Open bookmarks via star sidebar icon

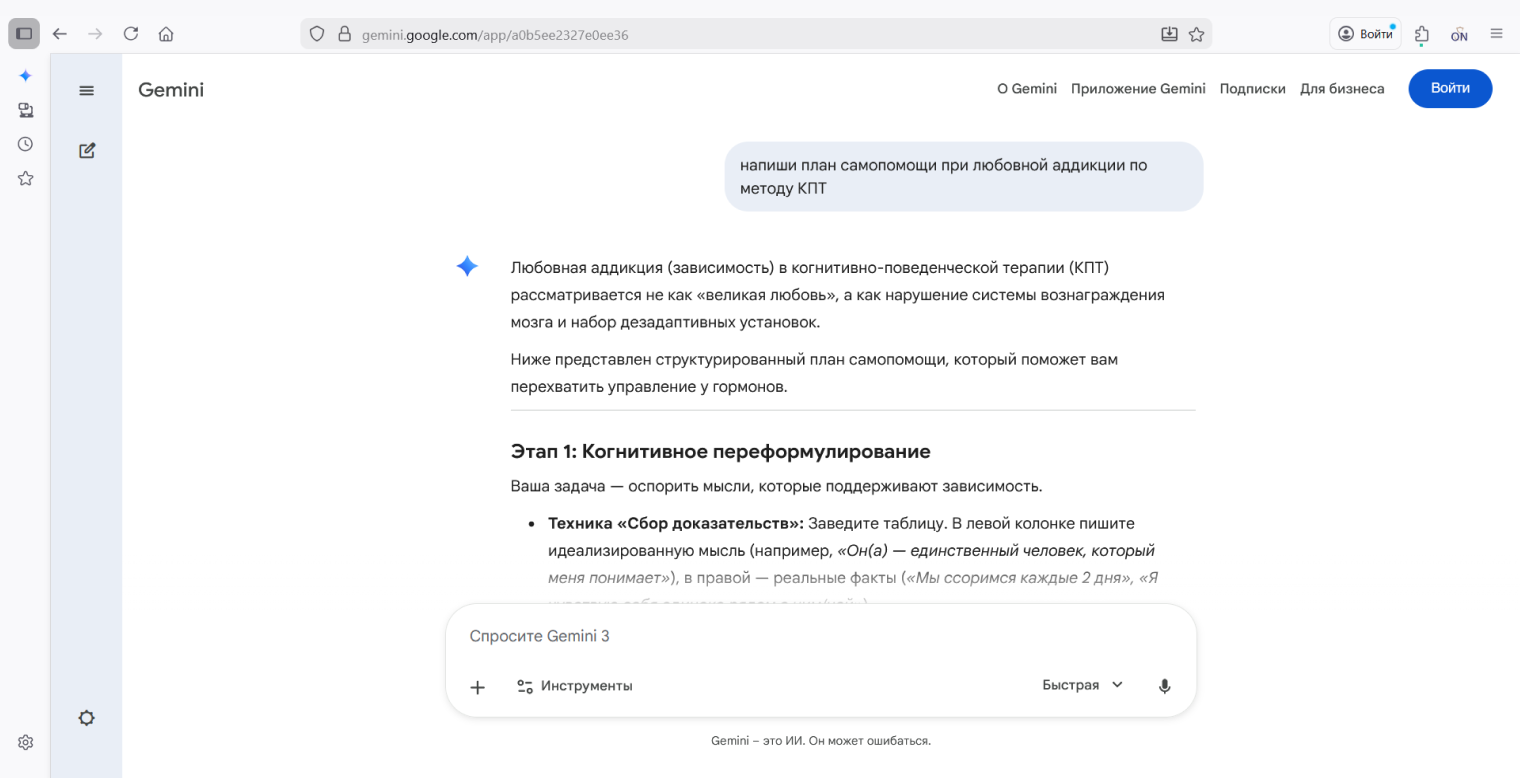[25, 178]
